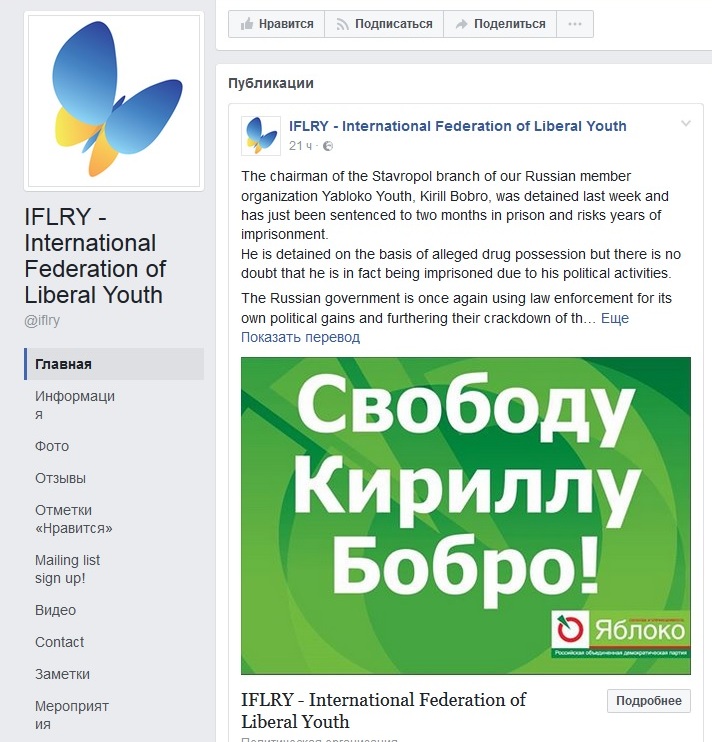This screenshot has width=712, height=742.
Task: Click the @iflry username text
Action: click(x=42, y=321)
